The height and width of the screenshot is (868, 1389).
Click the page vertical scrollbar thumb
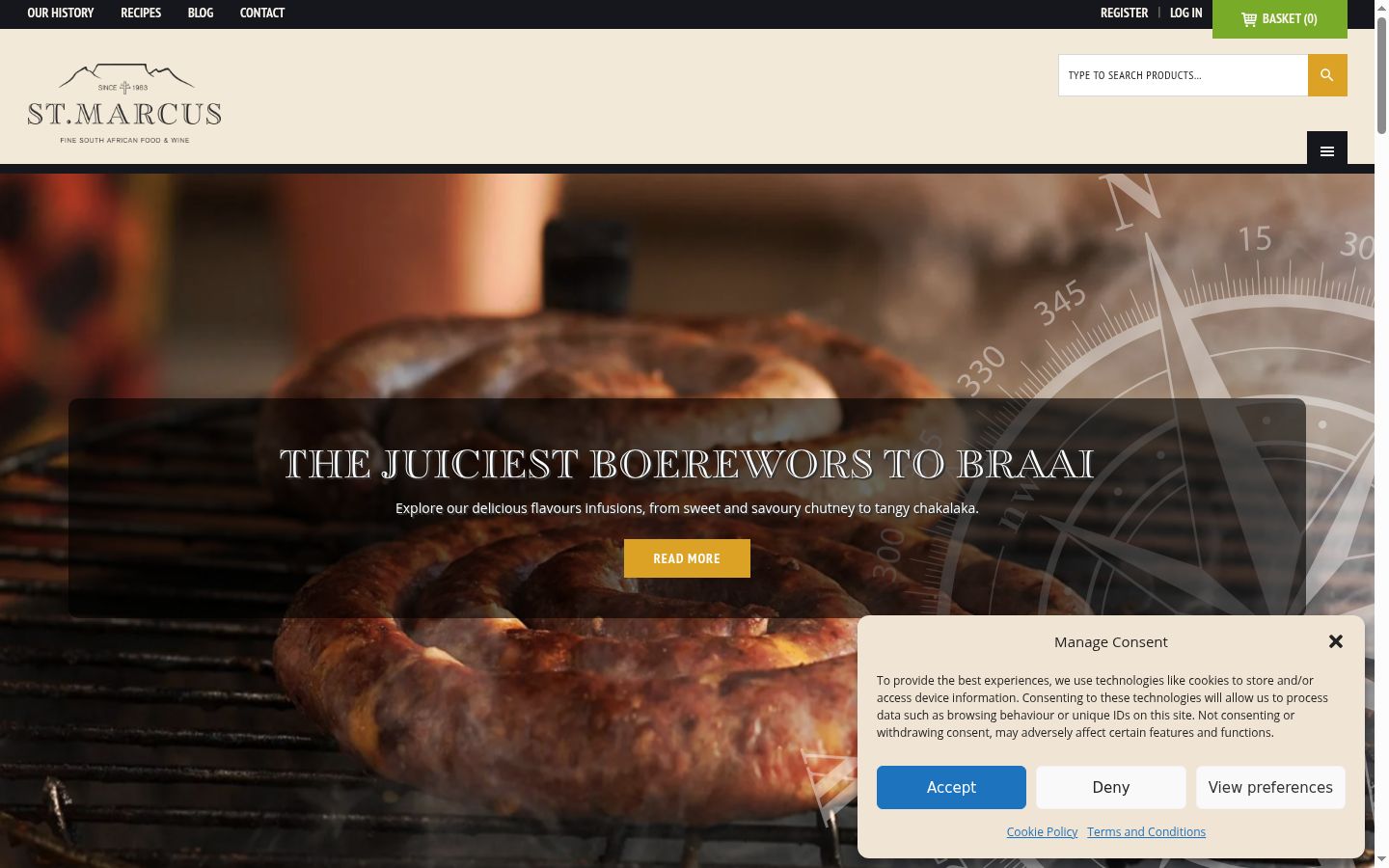(x=1381, y=75)
